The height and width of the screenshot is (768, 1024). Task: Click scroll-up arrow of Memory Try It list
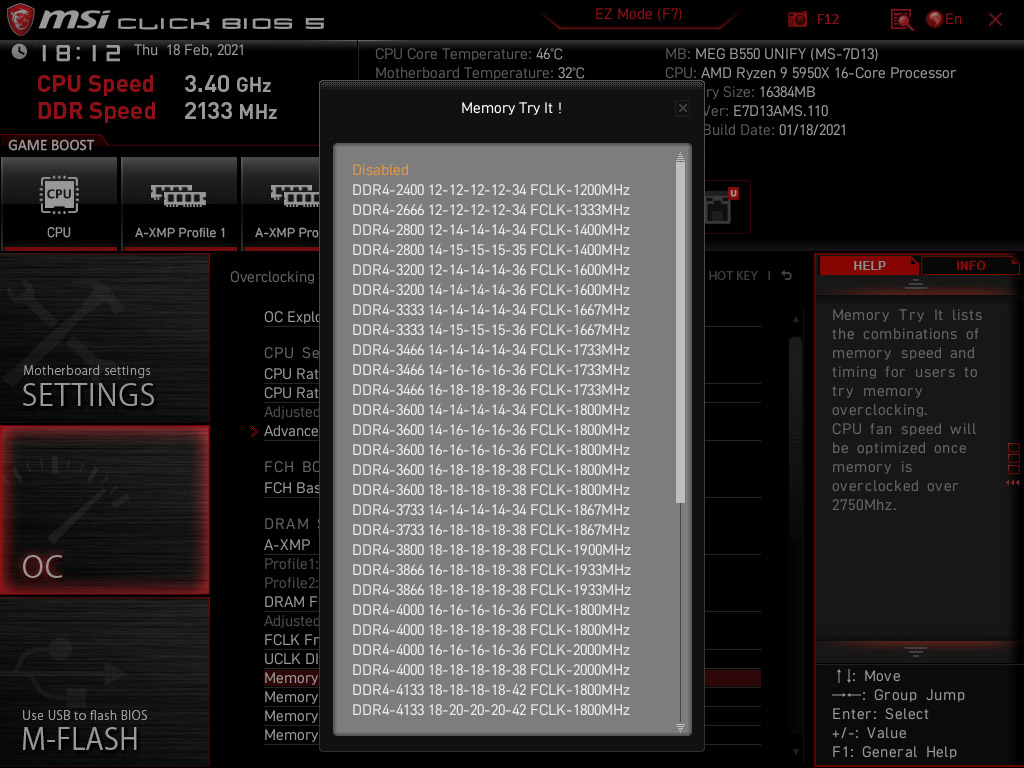[x=680, y=157]
